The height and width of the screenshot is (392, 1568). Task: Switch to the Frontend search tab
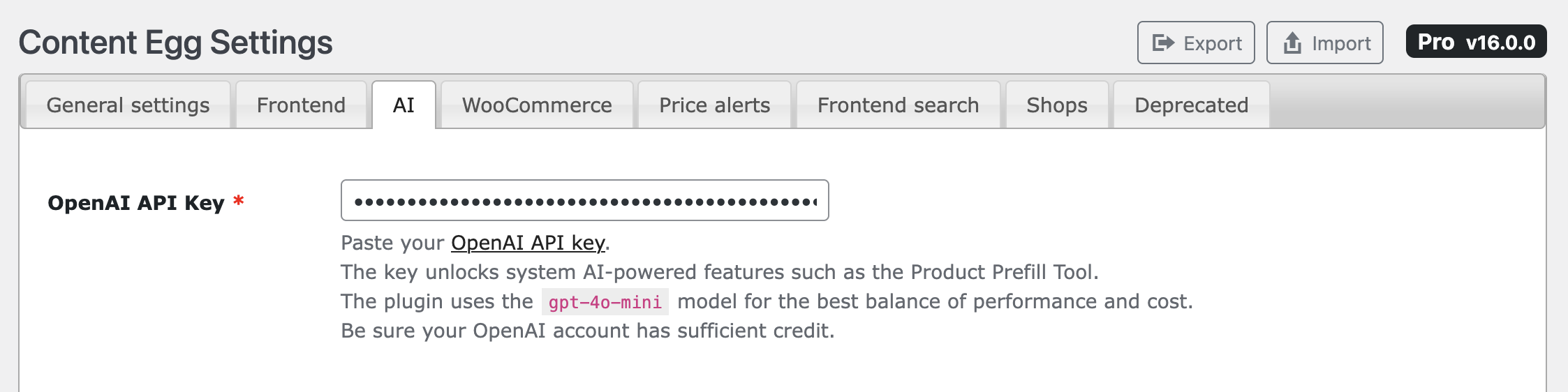pos(898,105)
